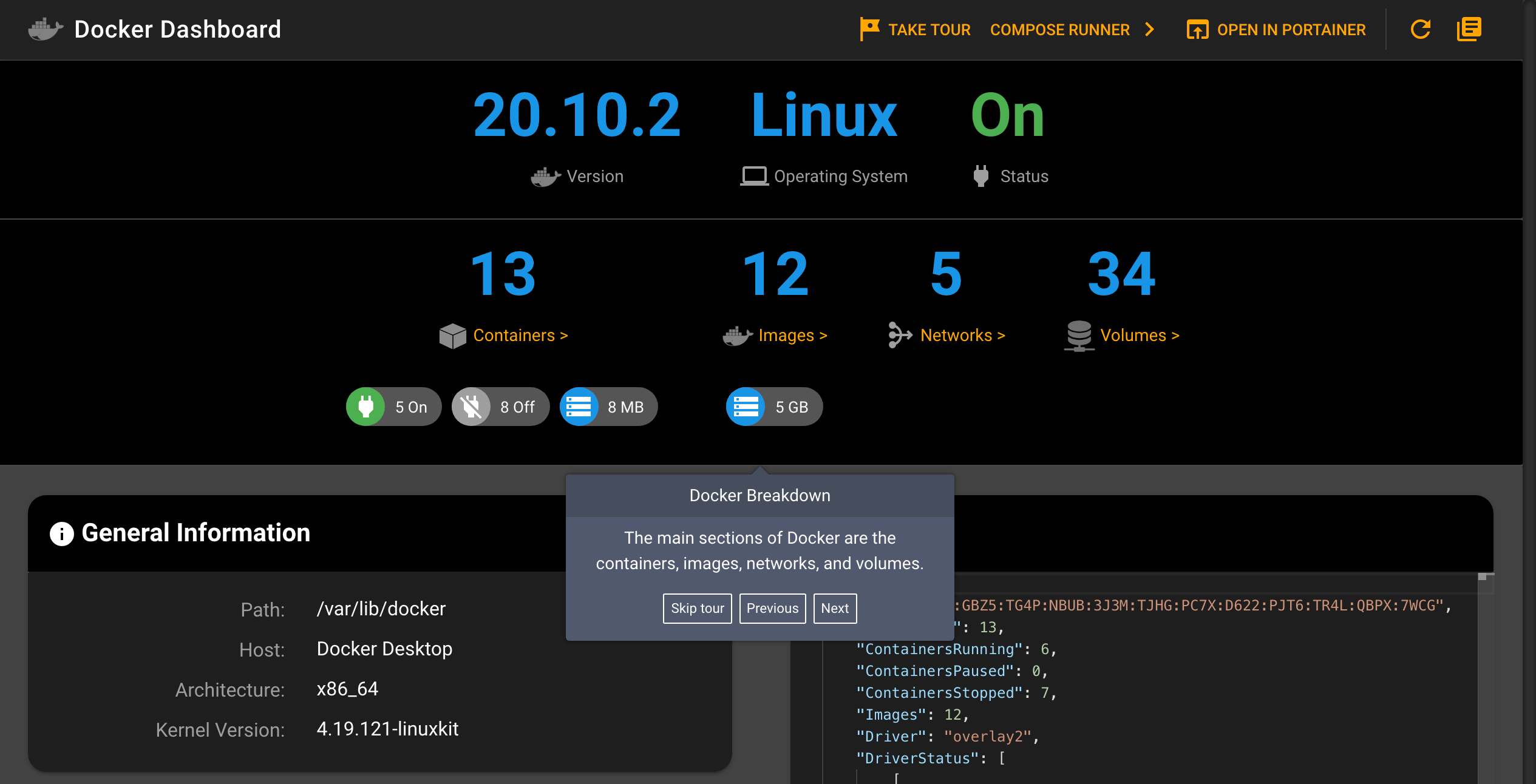This screenshot has height=784, width=1536.
Task: Click the Docker Breakdown popover title
Action: 760,495
